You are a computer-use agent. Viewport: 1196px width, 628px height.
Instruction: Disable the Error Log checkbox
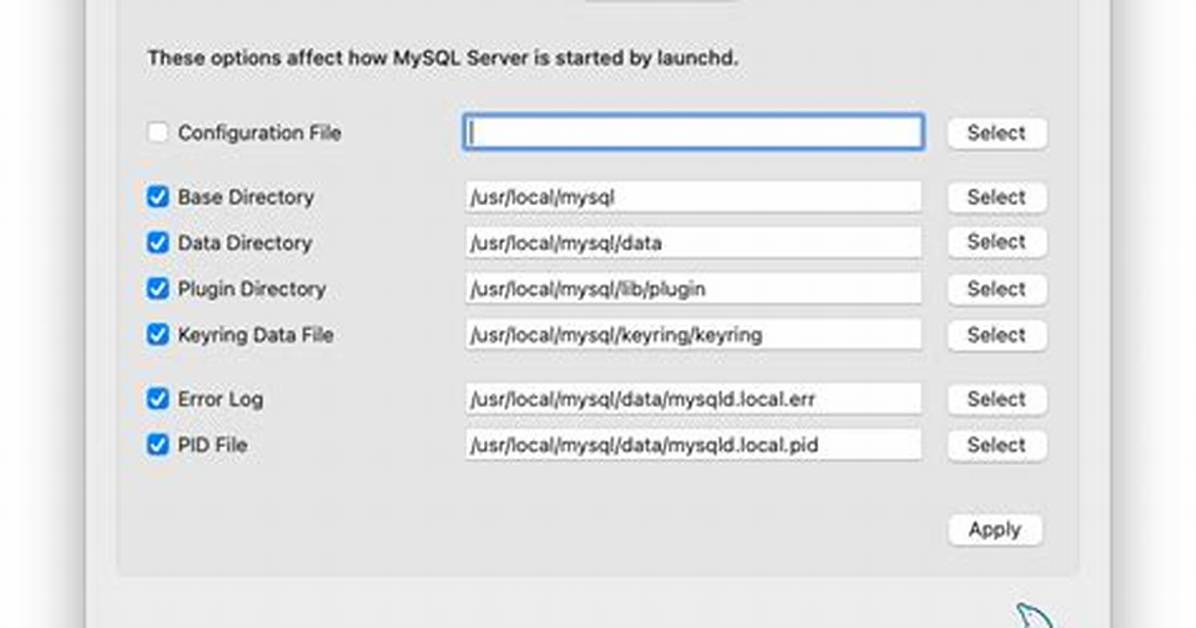pos(158,398)
